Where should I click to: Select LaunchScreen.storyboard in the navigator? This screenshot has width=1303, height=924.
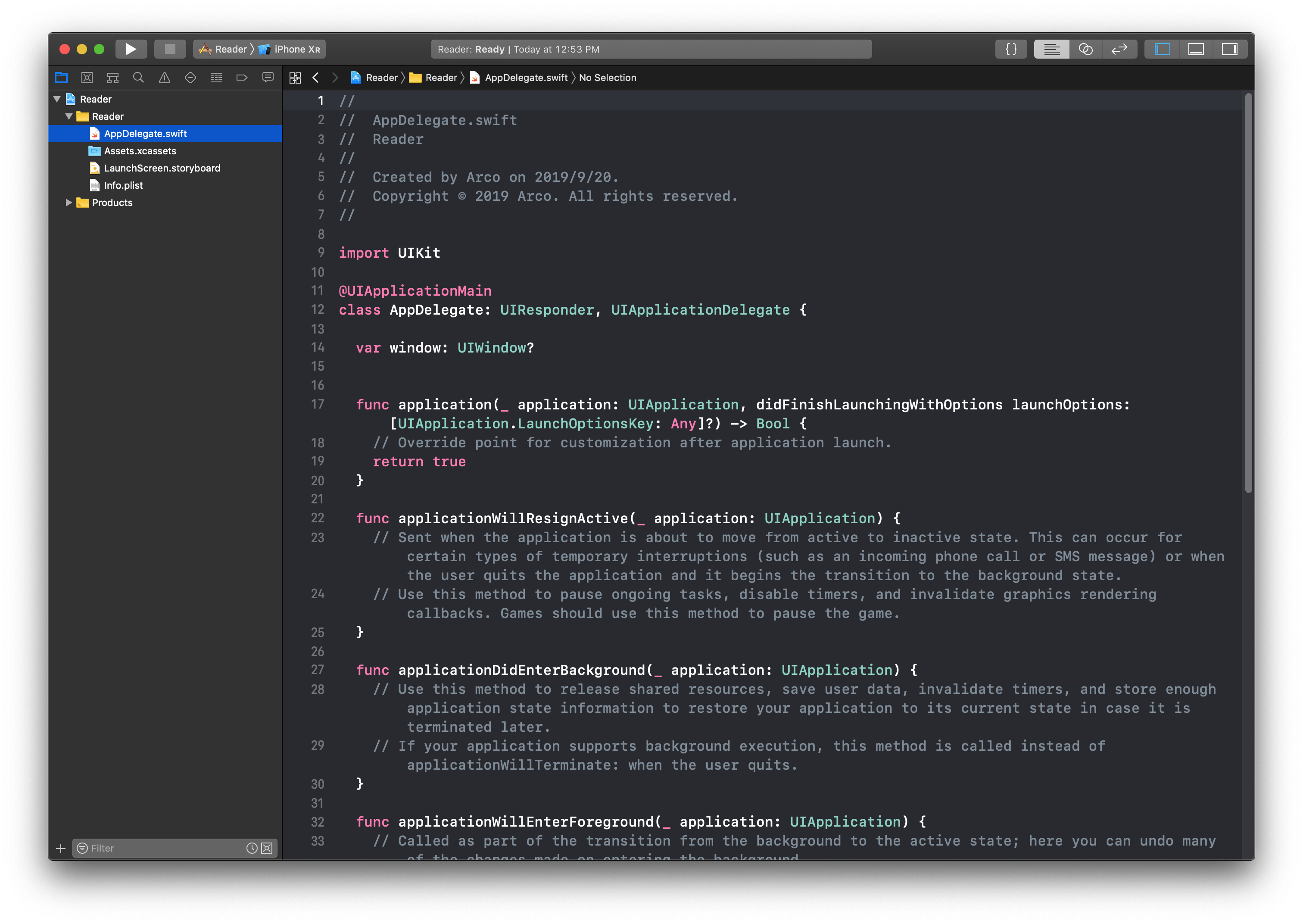(x=162, y=168)
